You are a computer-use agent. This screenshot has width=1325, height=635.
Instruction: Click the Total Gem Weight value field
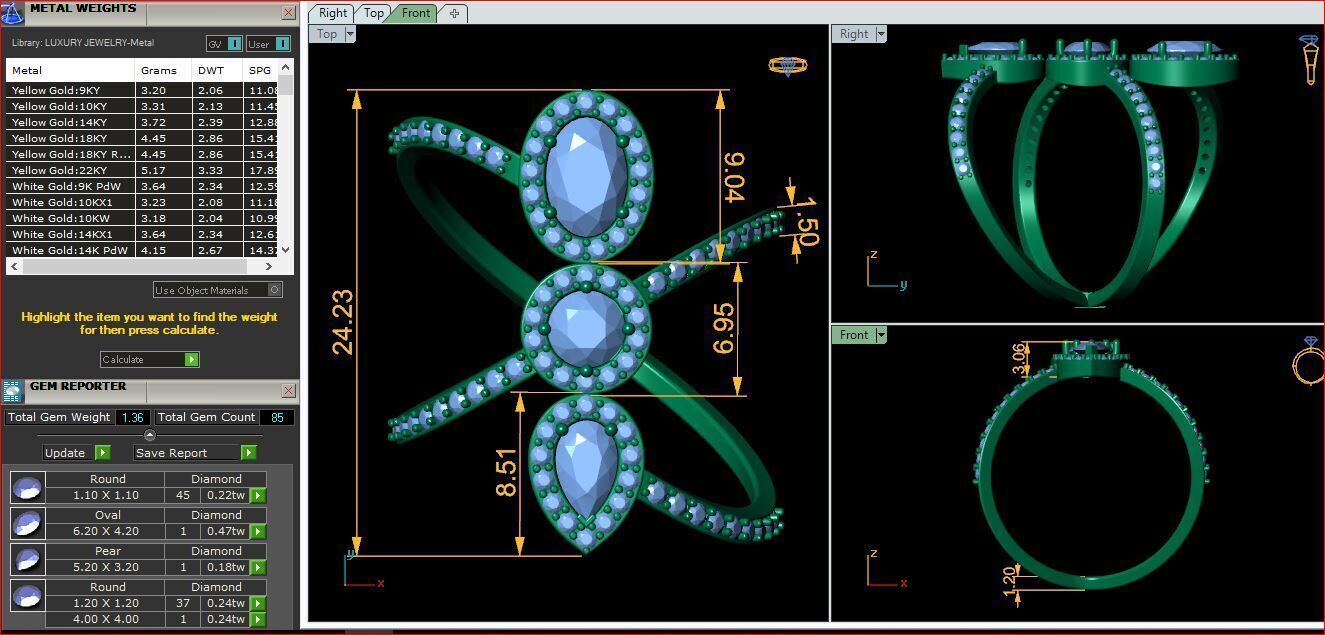pyautogui.click(x=132, y=418)
